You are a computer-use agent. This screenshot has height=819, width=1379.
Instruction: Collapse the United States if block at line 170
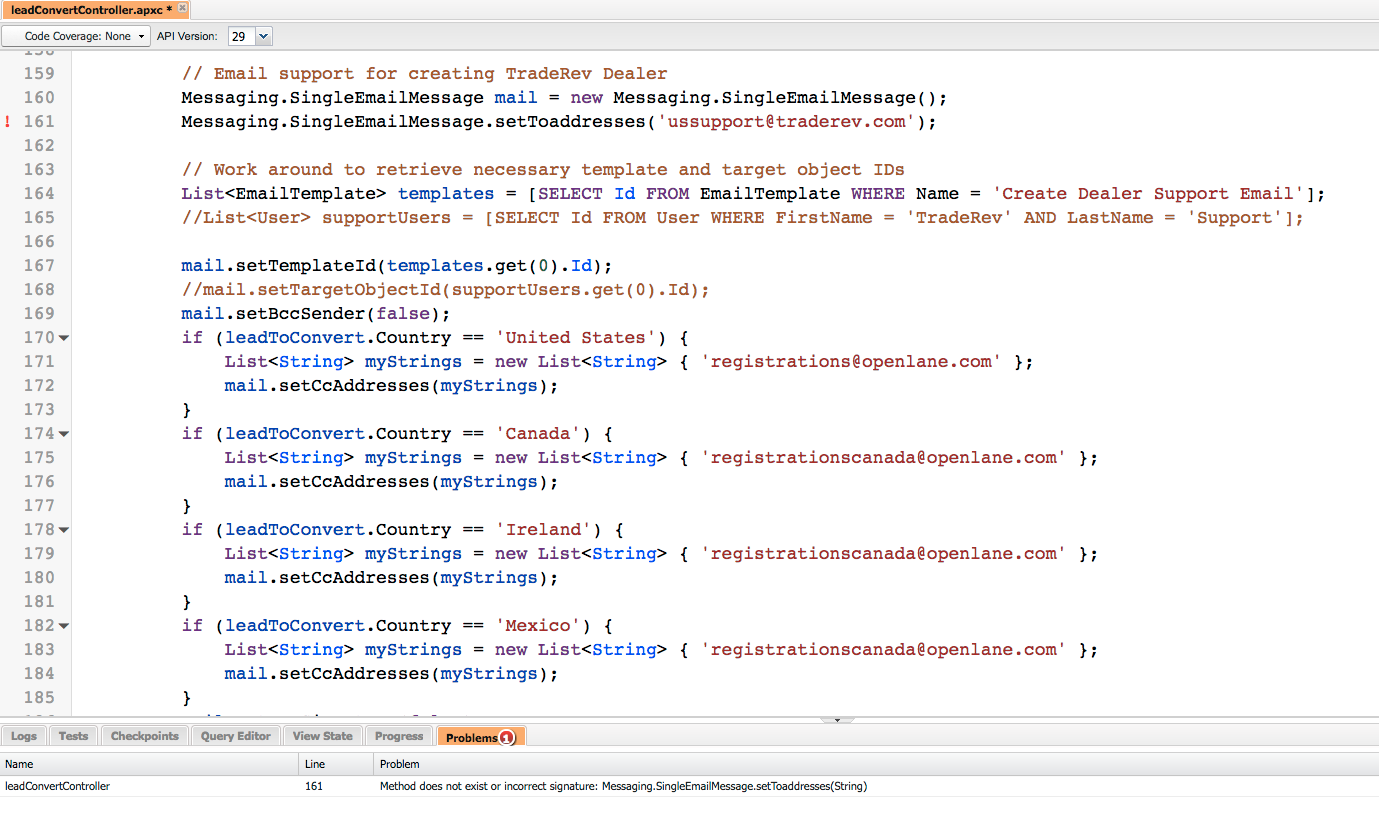coord(64,338)
